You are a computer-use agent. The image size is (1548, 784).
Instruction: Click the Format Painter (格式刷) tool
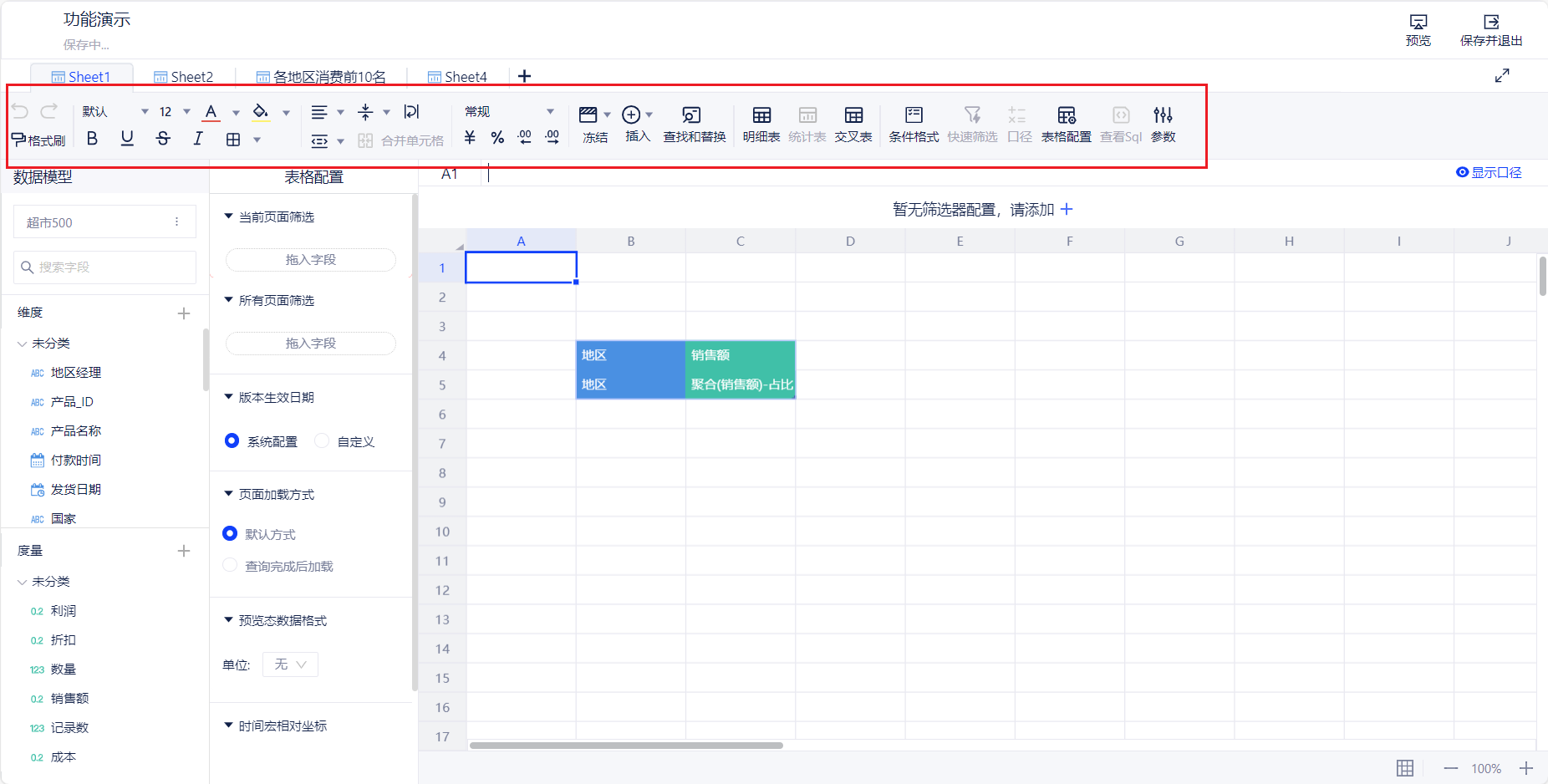tap(38, 140)
